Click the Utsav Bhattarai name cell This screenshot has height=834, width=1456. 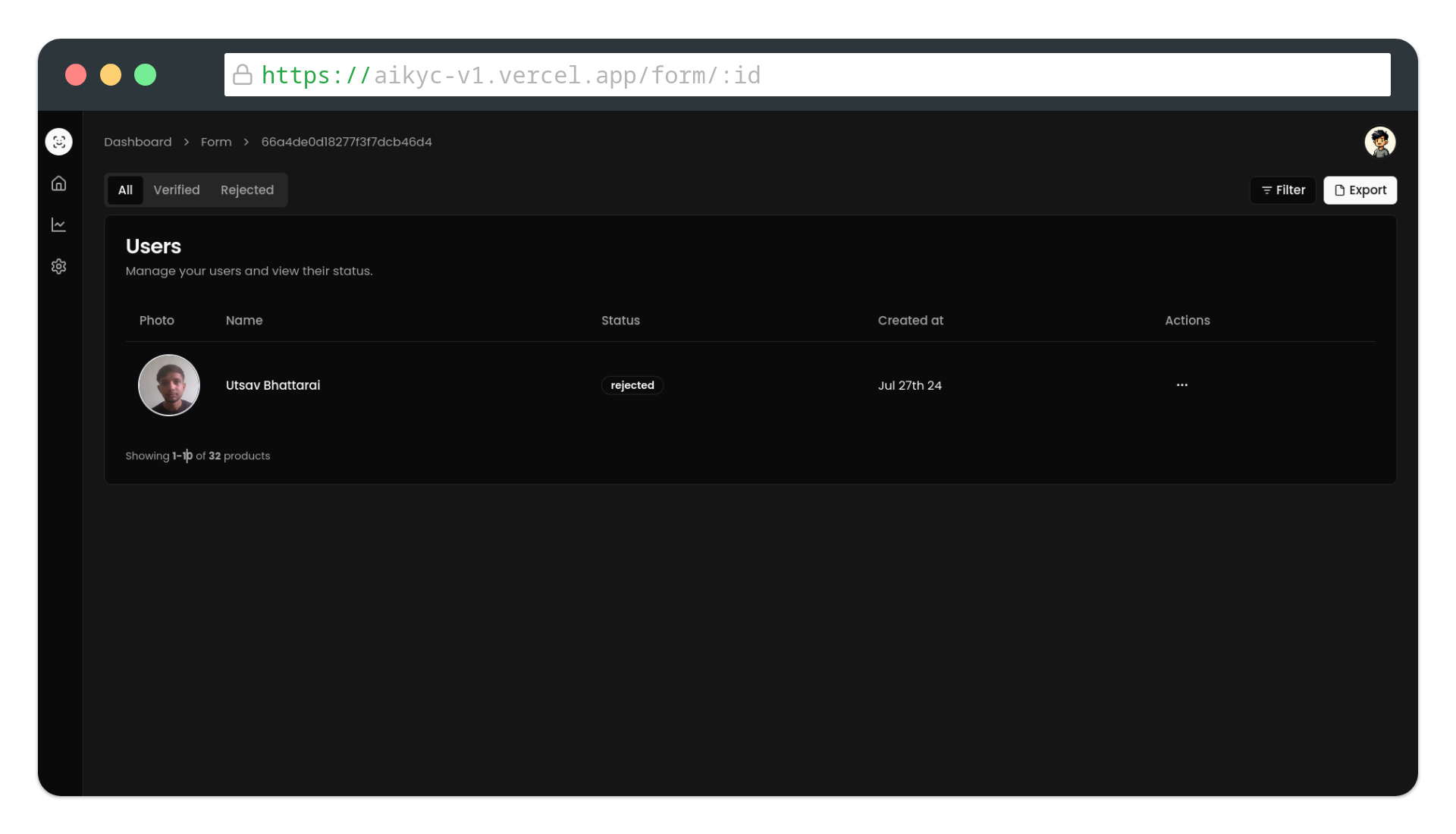pos(273,385)
